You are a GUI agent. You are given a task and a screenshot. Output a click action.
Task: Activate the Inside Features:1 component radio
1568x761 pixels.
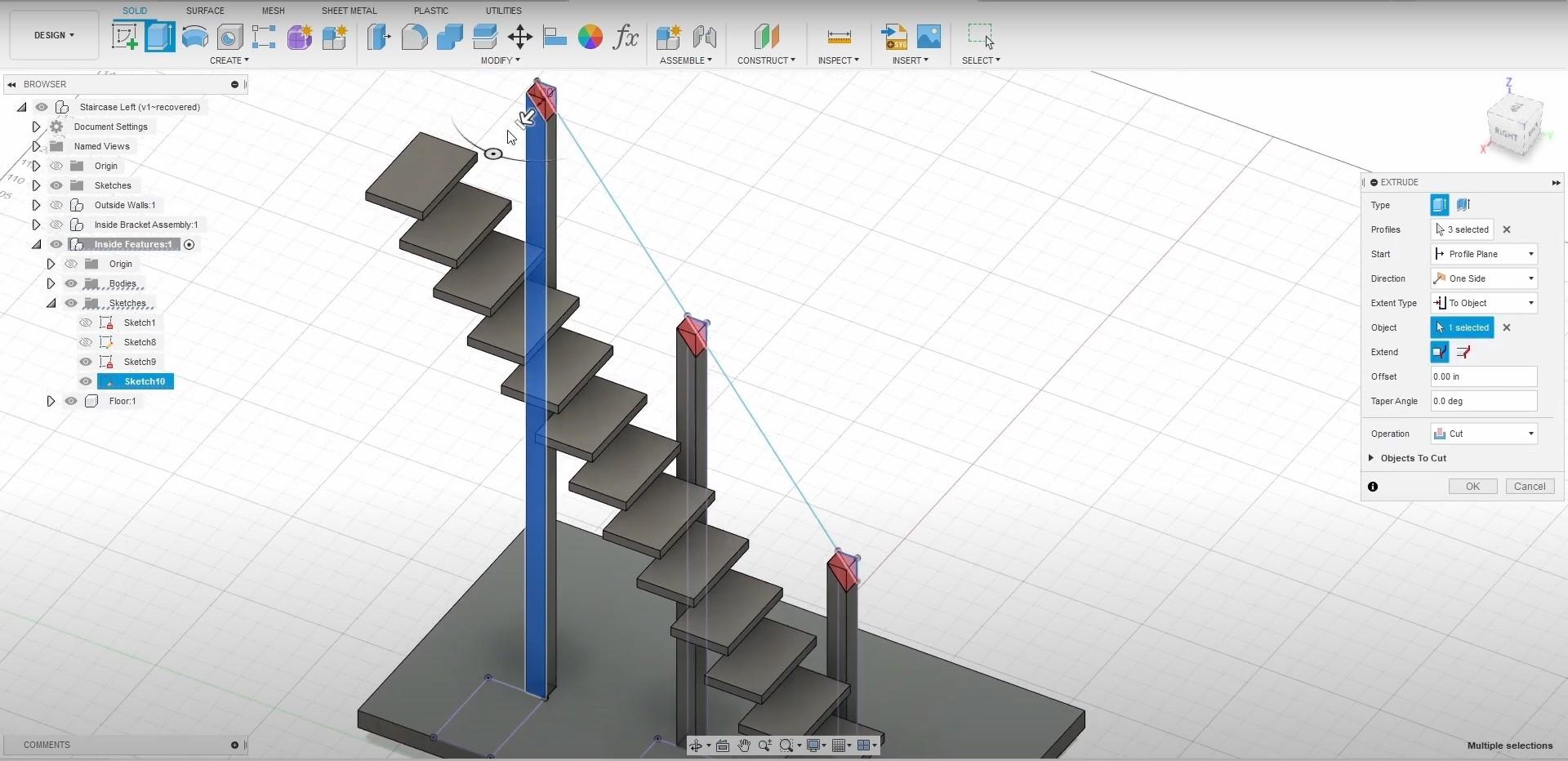click(189, 245)
